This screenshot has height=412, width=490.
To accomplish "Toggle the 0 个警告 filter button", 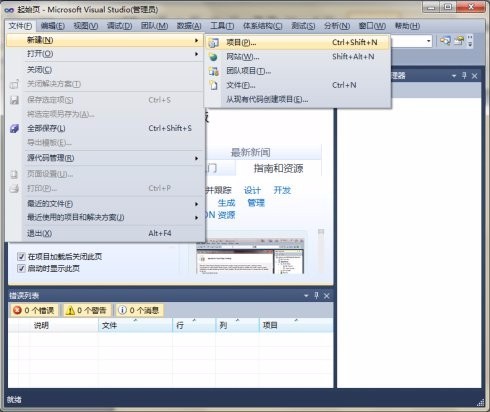I will (86, 310).
